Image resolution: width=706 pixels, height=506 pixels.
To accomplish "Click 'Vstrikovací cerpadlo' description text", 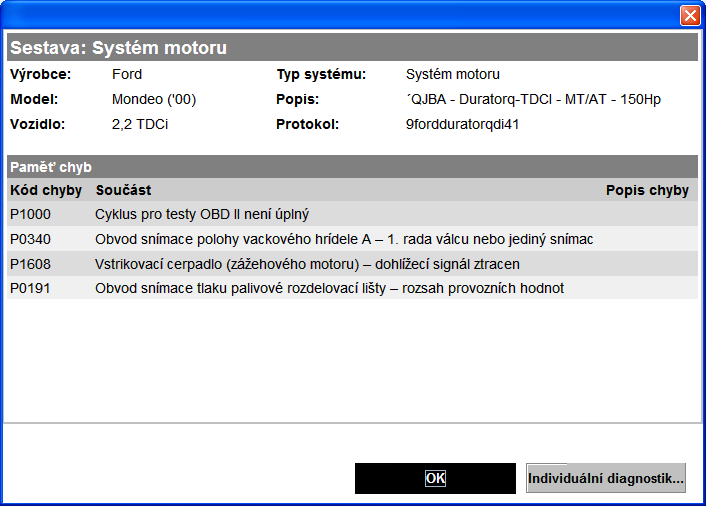I will click(307, 264).
